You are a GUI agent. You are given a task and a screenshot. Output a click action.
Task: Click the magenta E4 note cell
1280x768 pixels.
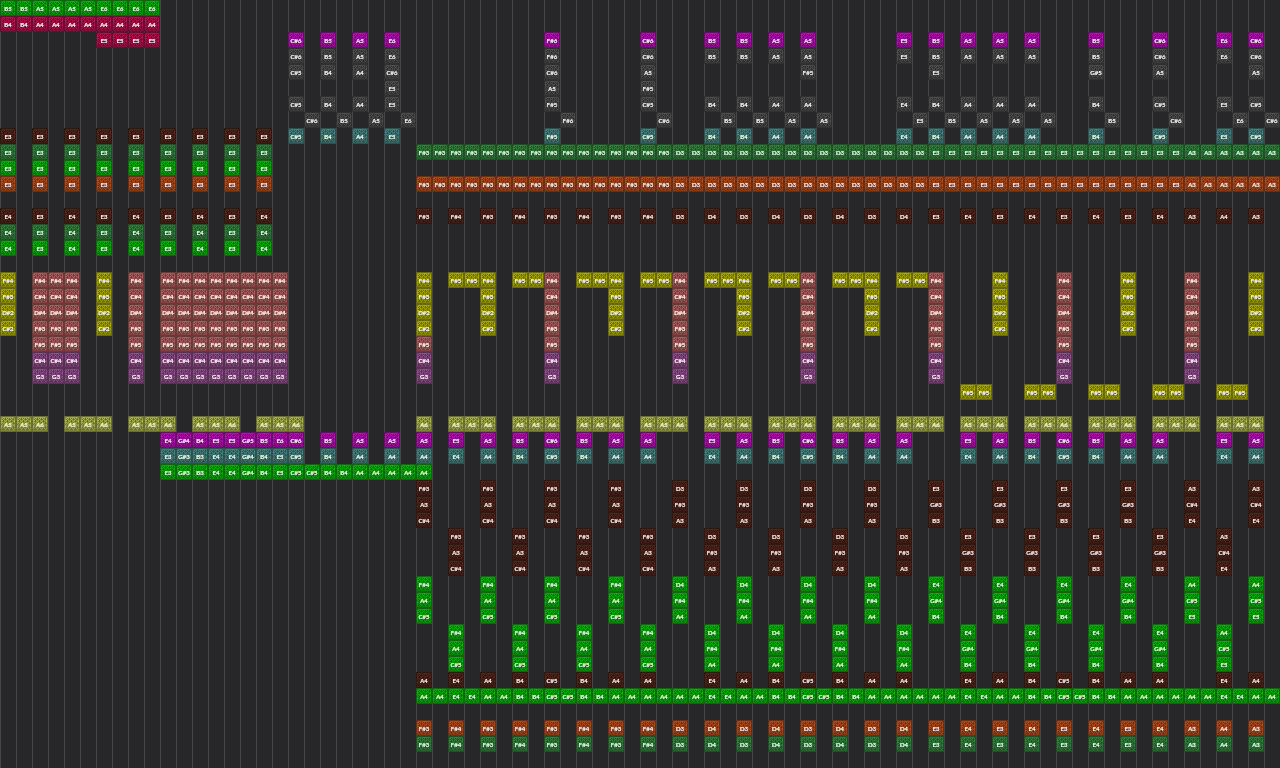(x=168, y=440)
